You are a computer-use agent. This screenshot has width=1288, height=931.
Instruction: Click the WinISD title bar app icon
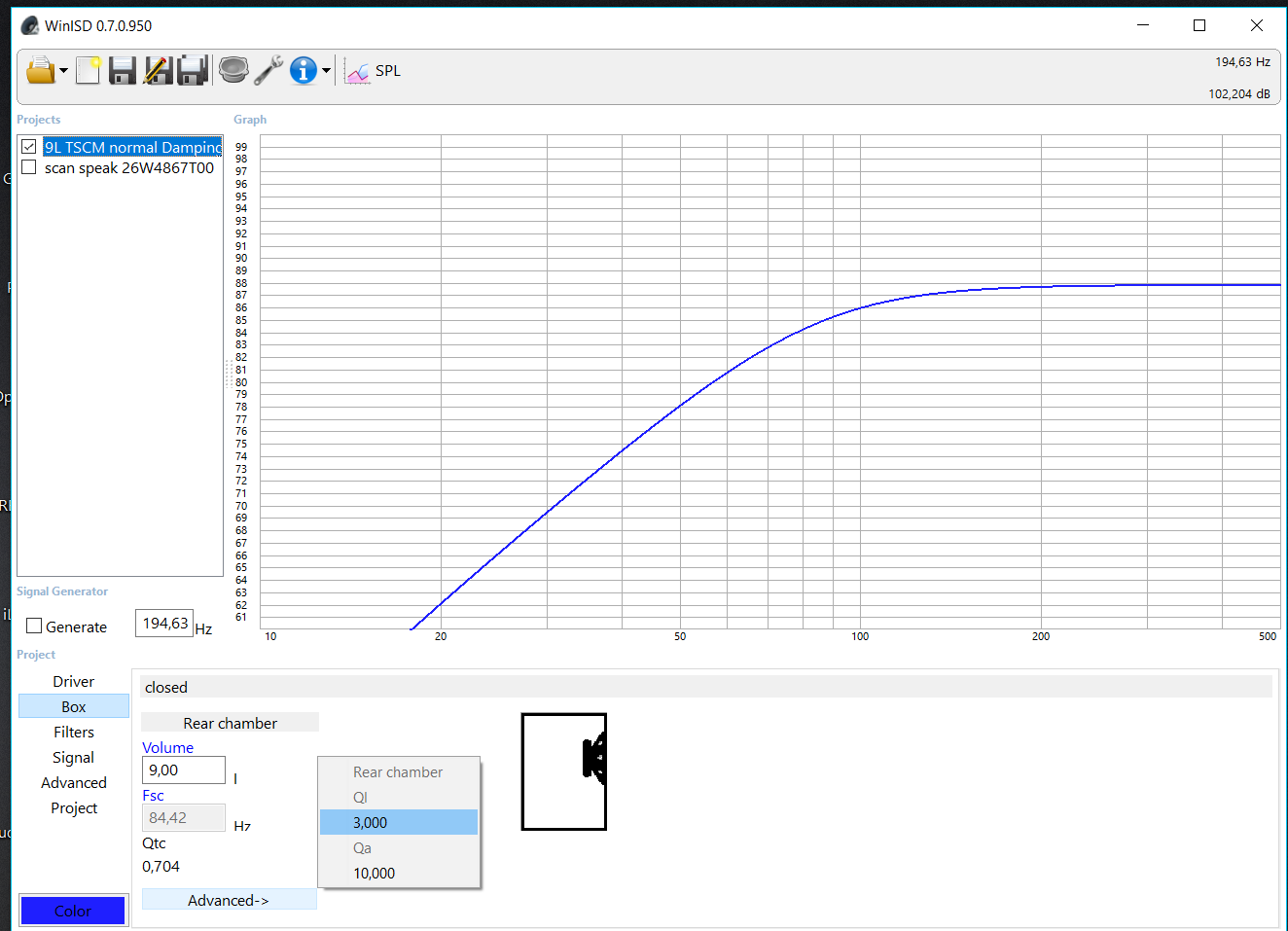(30, 25)
